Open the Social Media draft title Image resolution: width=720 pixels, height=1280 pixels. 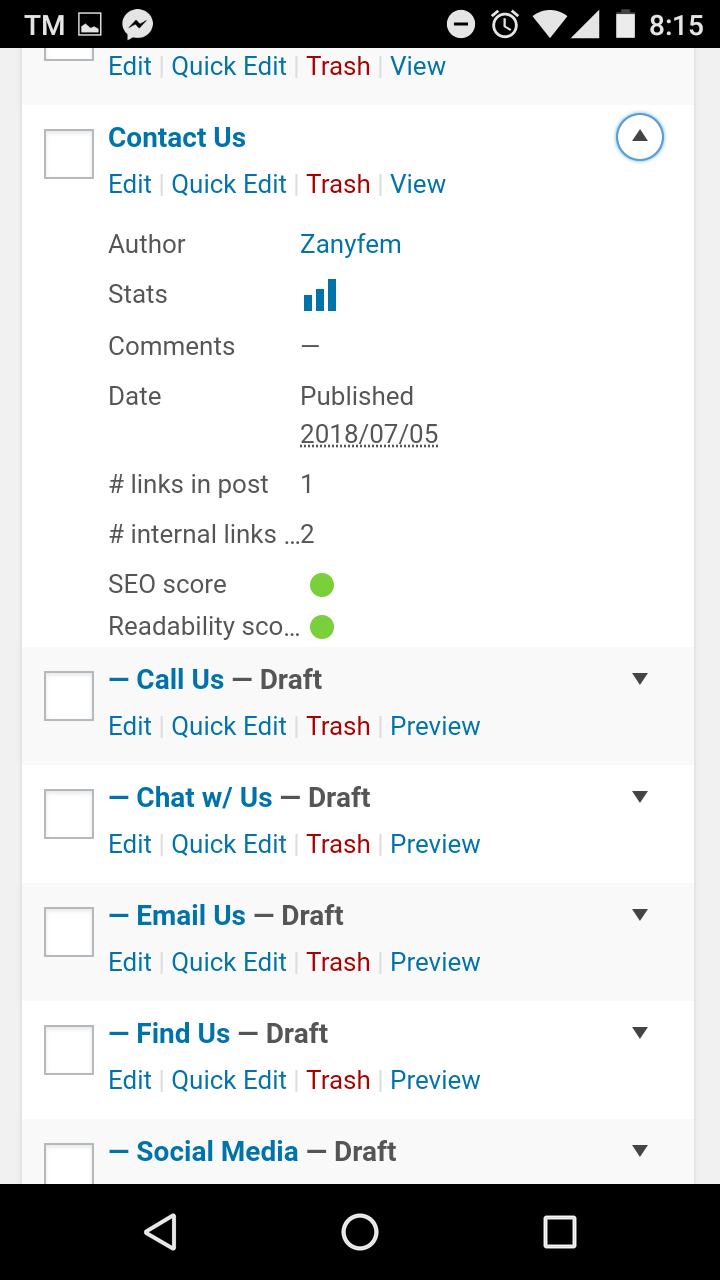click(x=217, y=1152)
